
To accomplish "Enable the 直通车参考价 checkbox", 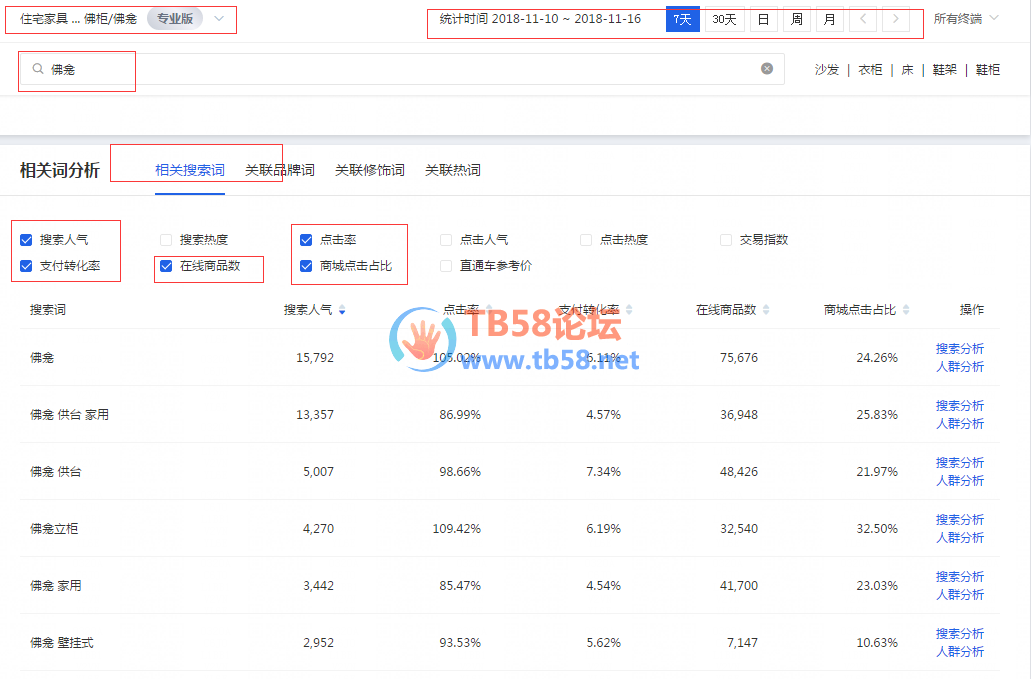I will (446, 266).
